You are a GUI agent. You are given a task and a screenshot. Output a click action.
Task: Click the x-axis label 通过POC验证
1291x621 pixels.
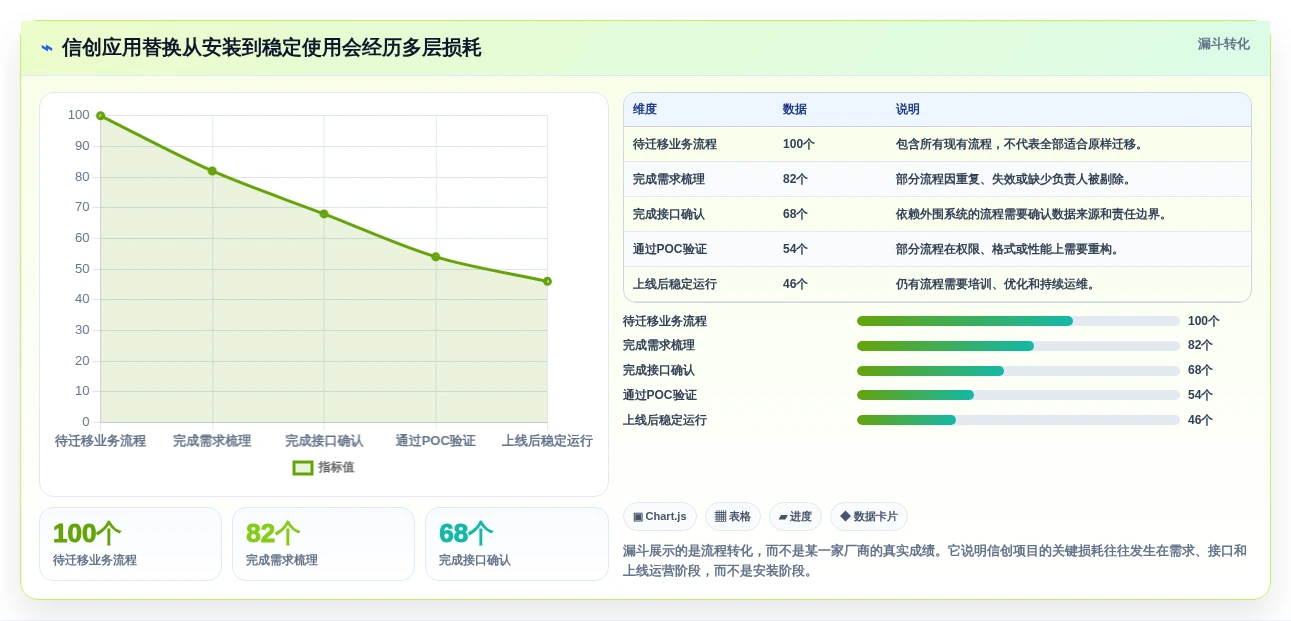(436, 441)
